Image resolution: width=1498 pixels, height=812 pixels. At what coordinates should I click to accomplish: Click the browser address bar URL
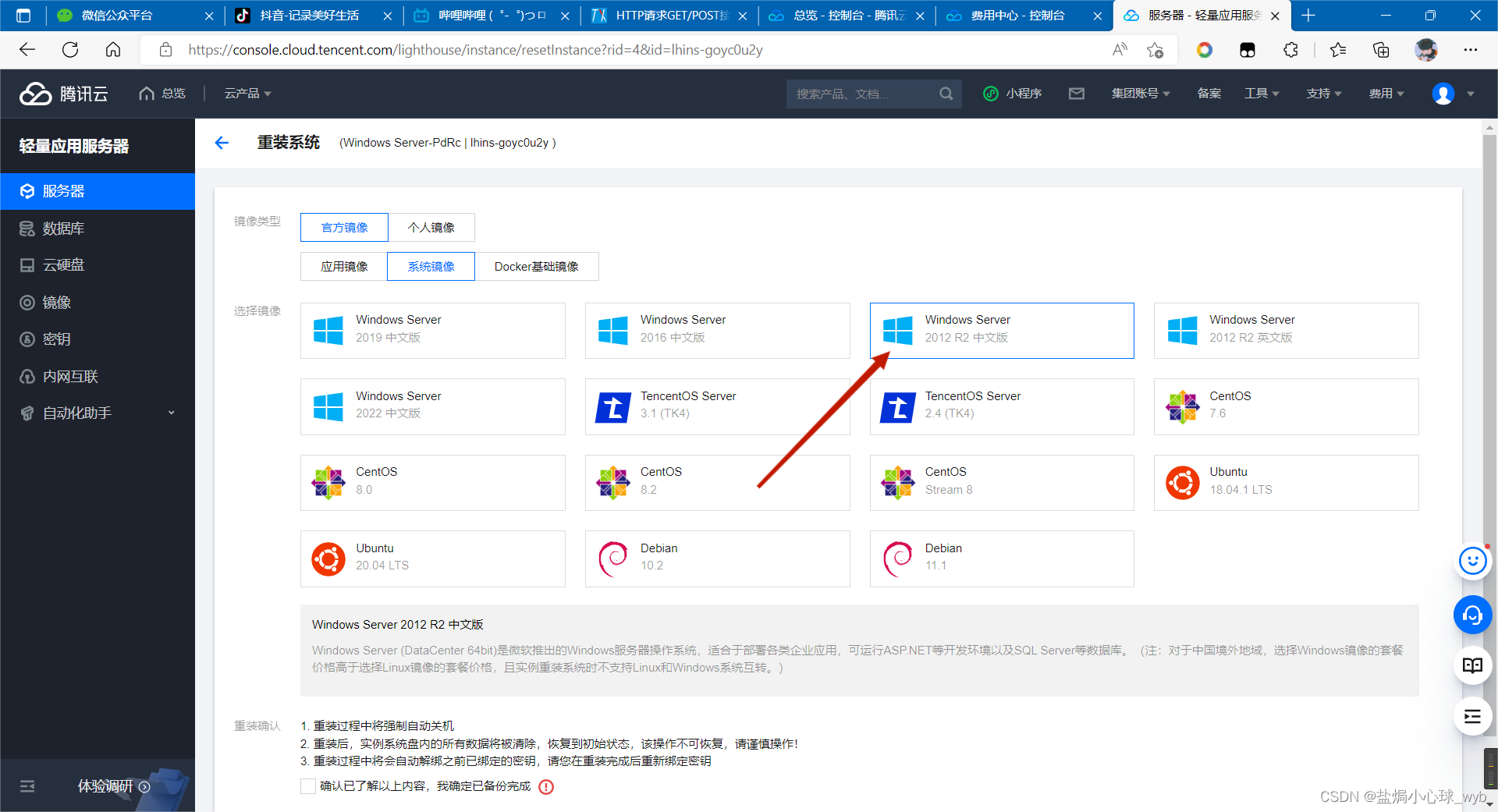(475, 50)
